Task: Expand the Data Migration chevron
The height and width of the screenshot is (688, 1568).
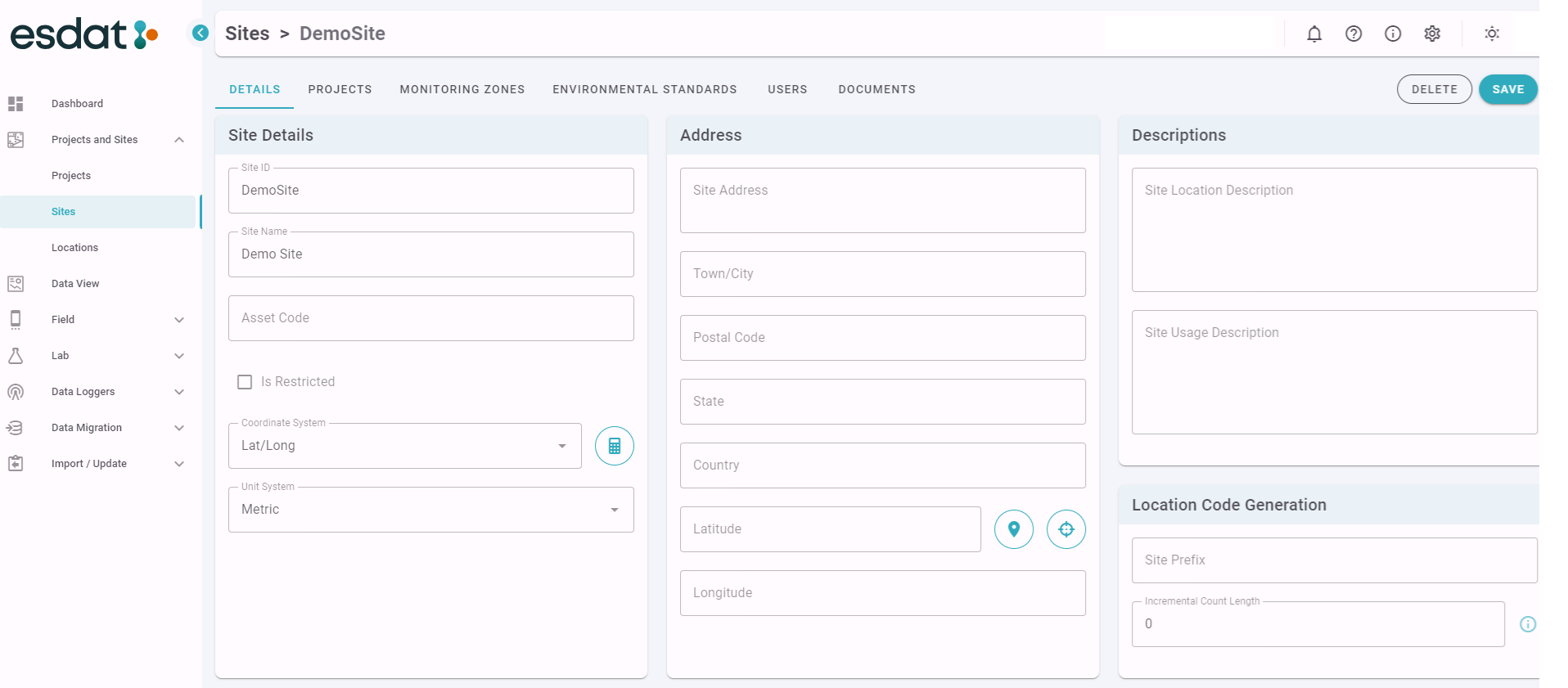Action: point(179,428)
